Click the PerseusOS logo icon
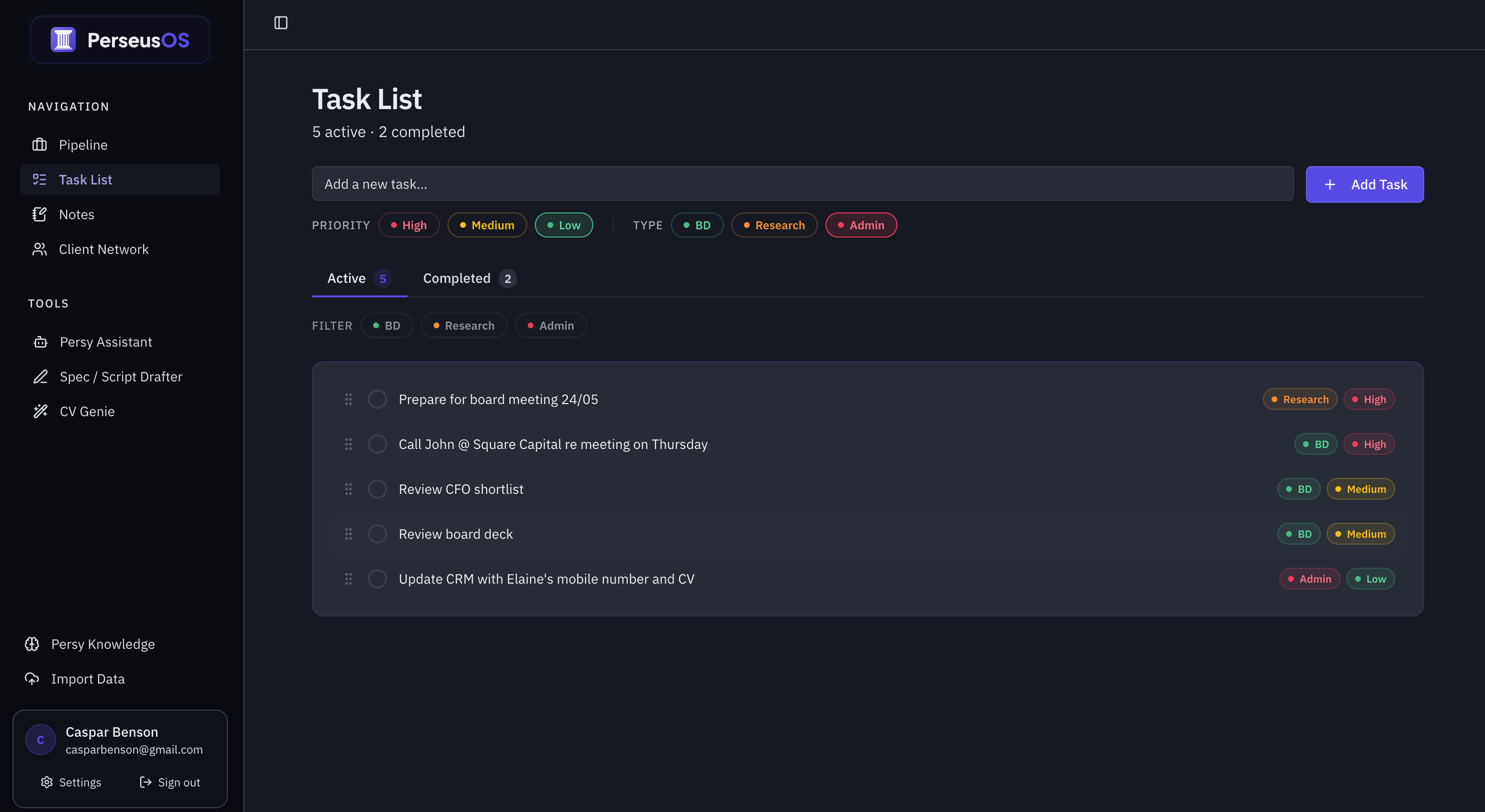Screen dimensions: 1485x812 (63, 40)
